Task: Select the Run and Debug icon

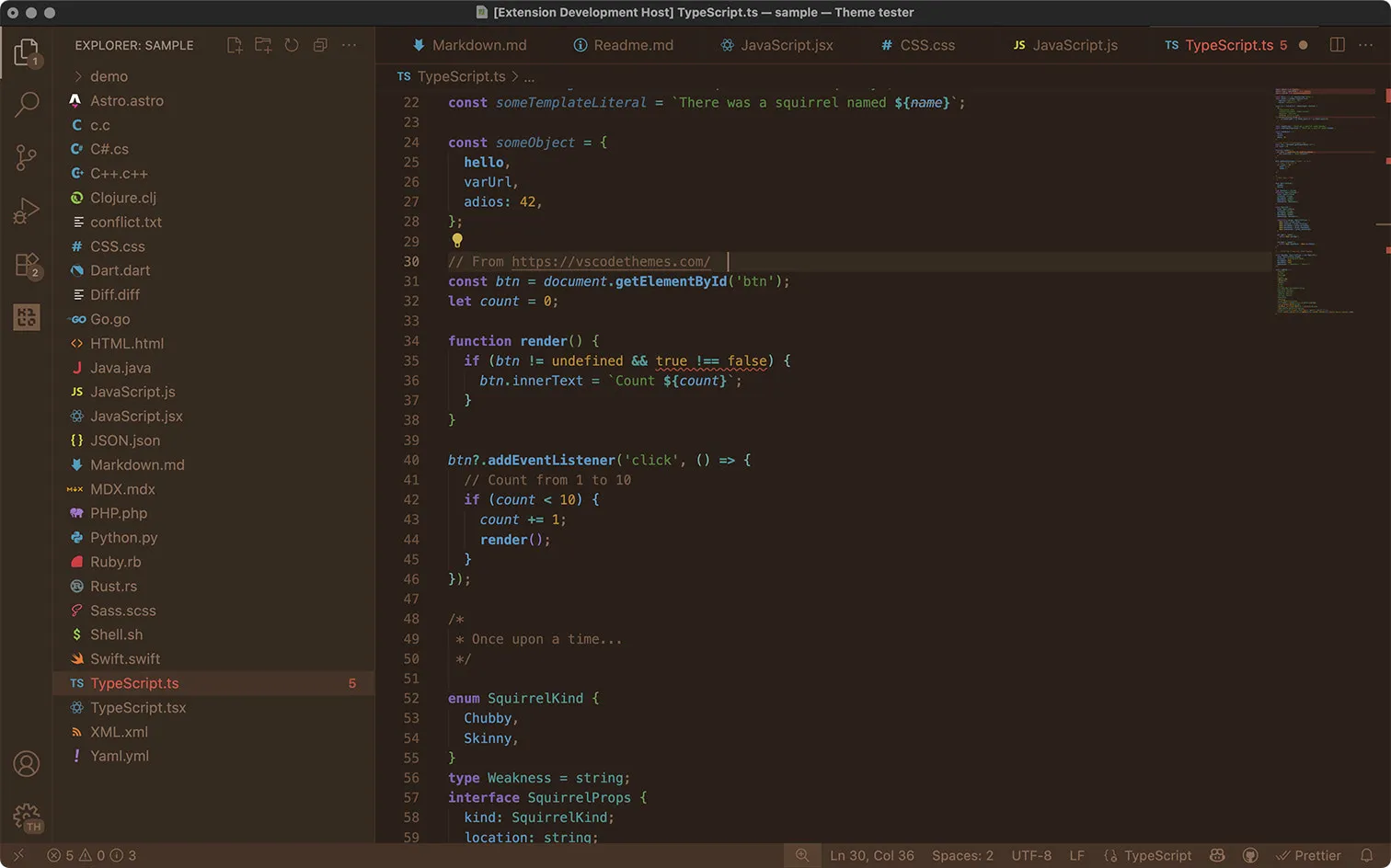Action: (x=27, y=210)
